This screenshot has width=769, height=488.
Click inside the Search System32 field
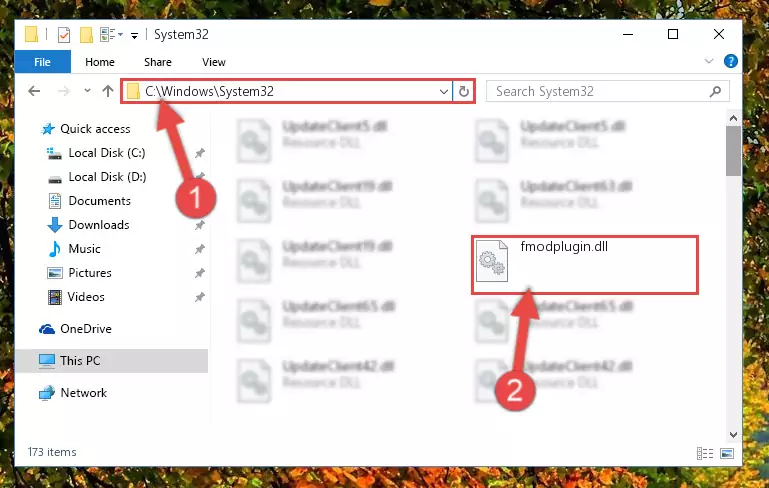pyautogui.click(x=600, y=91)
